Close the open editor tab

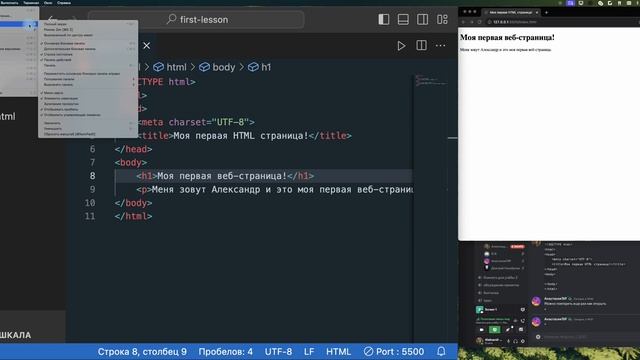(x=147, y=46)
